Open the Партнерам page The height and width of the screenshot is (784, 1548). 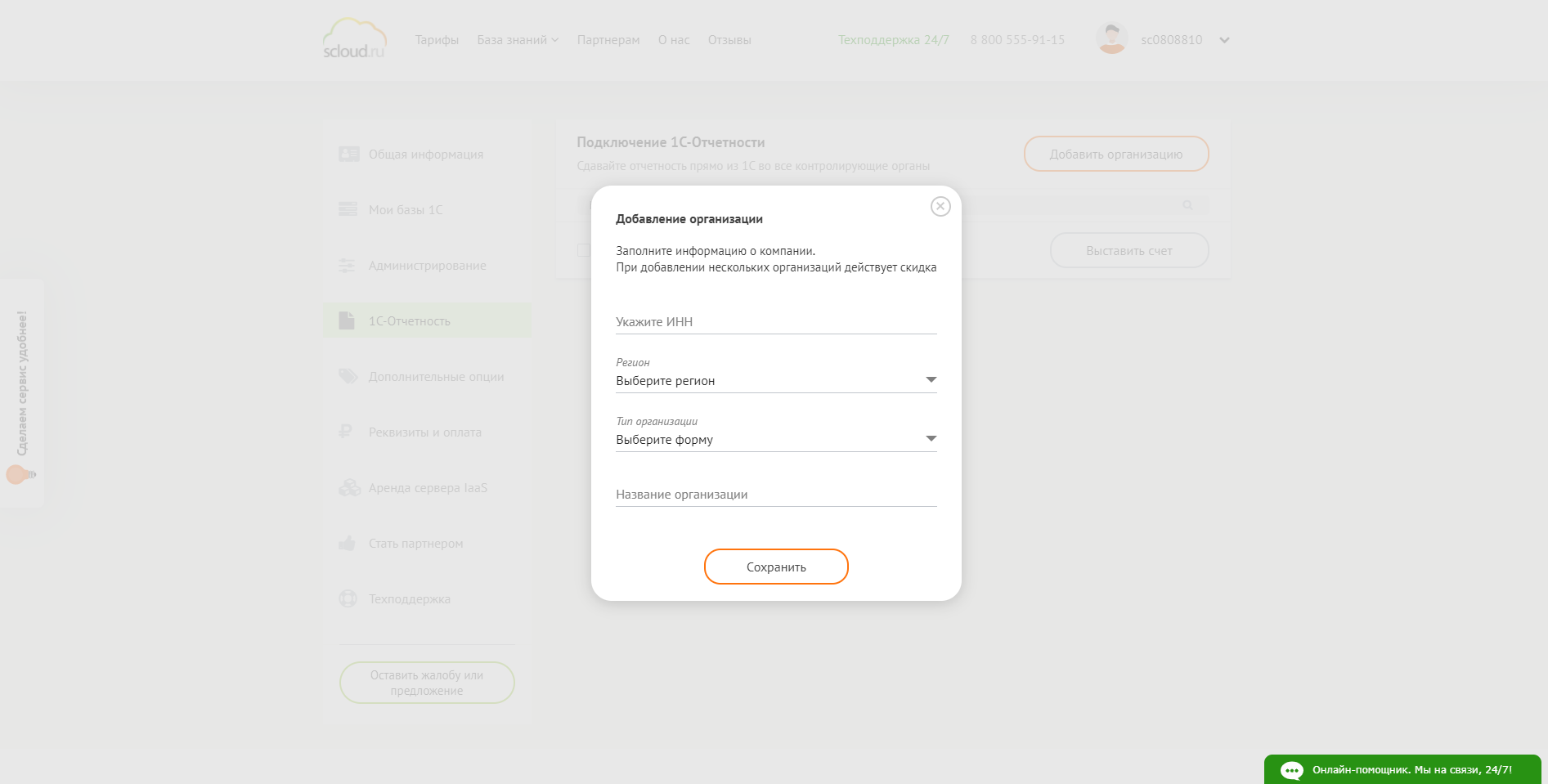pos(608,40)
